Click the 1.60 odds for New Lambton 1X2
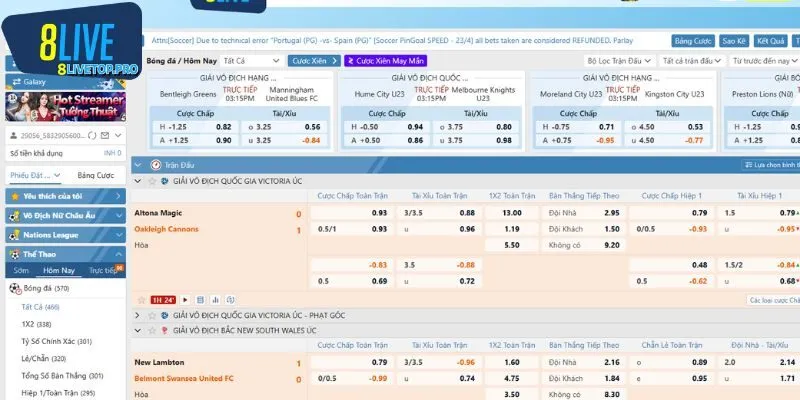Viewport: 800px width, 400px height. click(512, 363)
